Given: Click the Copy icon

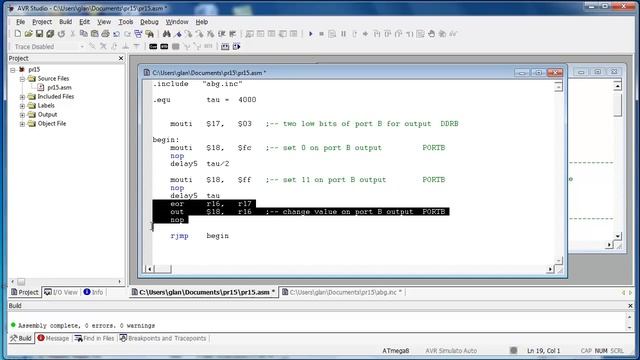Looking at the screenshot, I should click(84, 34).
